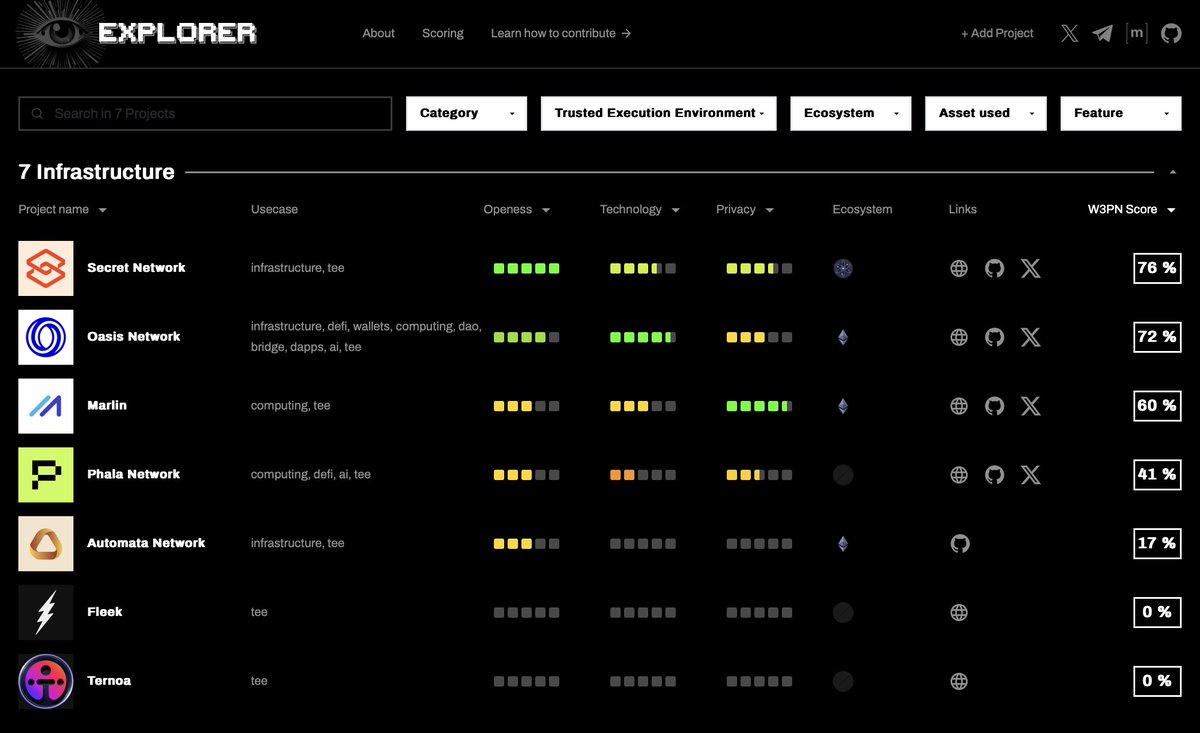Click Marlin 60 % score badge

pyautogui.click(x=1157, y=406)
